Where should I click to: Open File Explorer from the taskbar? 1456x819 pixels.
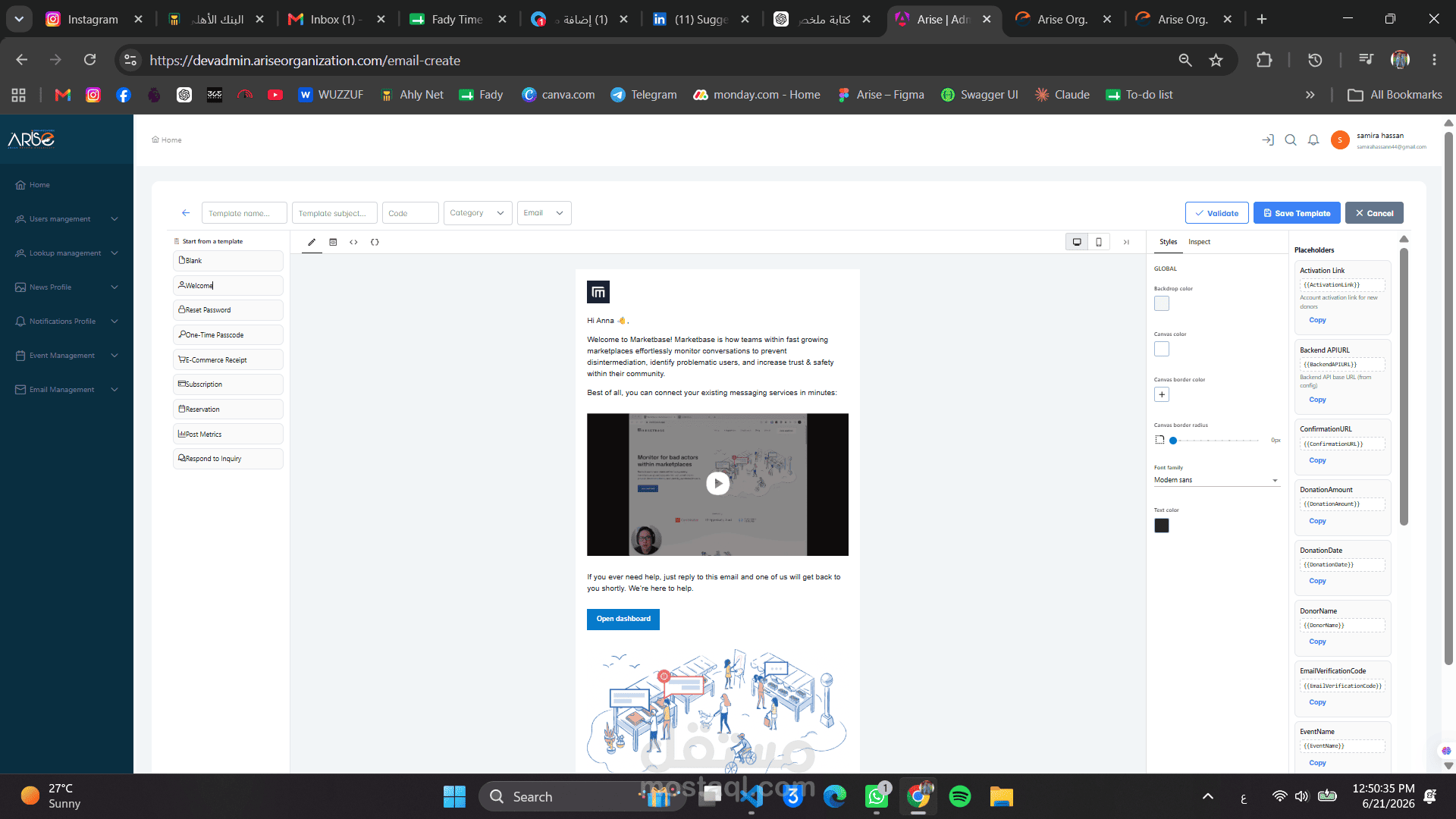pos(1001,796)
